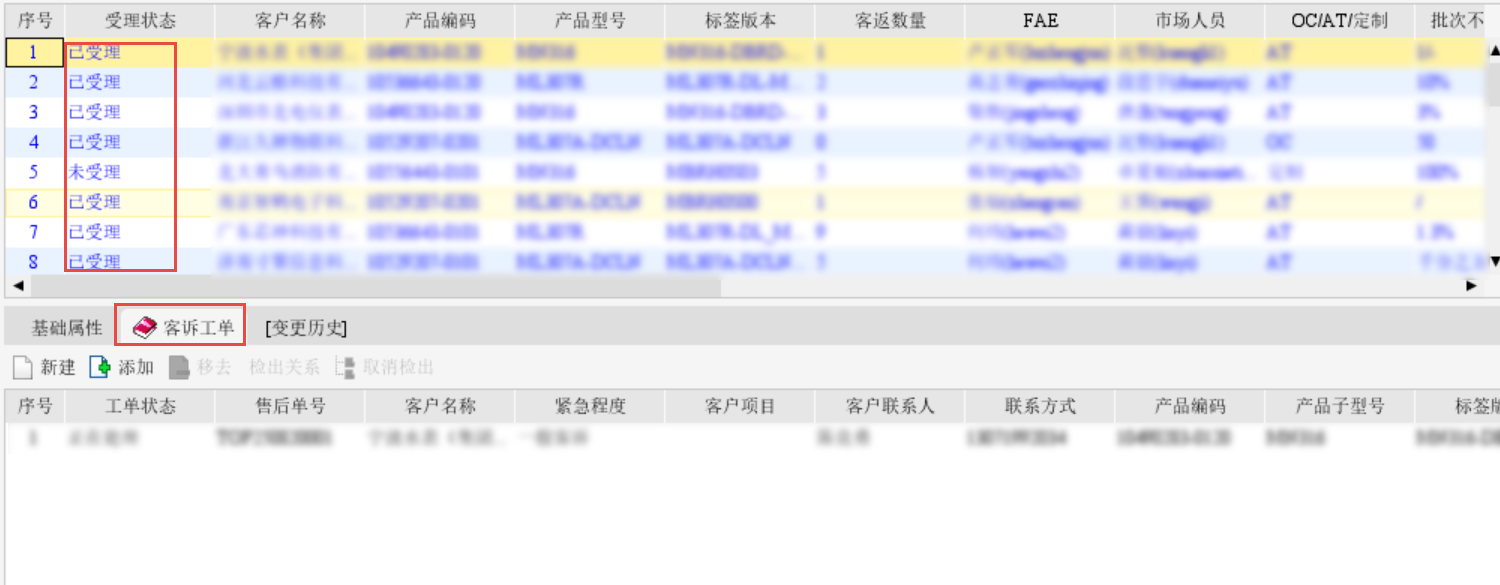Select row number 8 in top table
This screenshot has width=1500, height=585.
click(34, 262)
